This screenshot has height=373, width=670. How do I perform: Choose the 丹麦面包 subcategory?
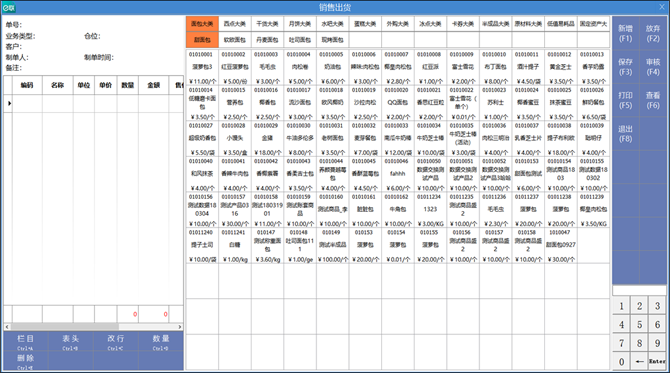(x=267, y=40)
